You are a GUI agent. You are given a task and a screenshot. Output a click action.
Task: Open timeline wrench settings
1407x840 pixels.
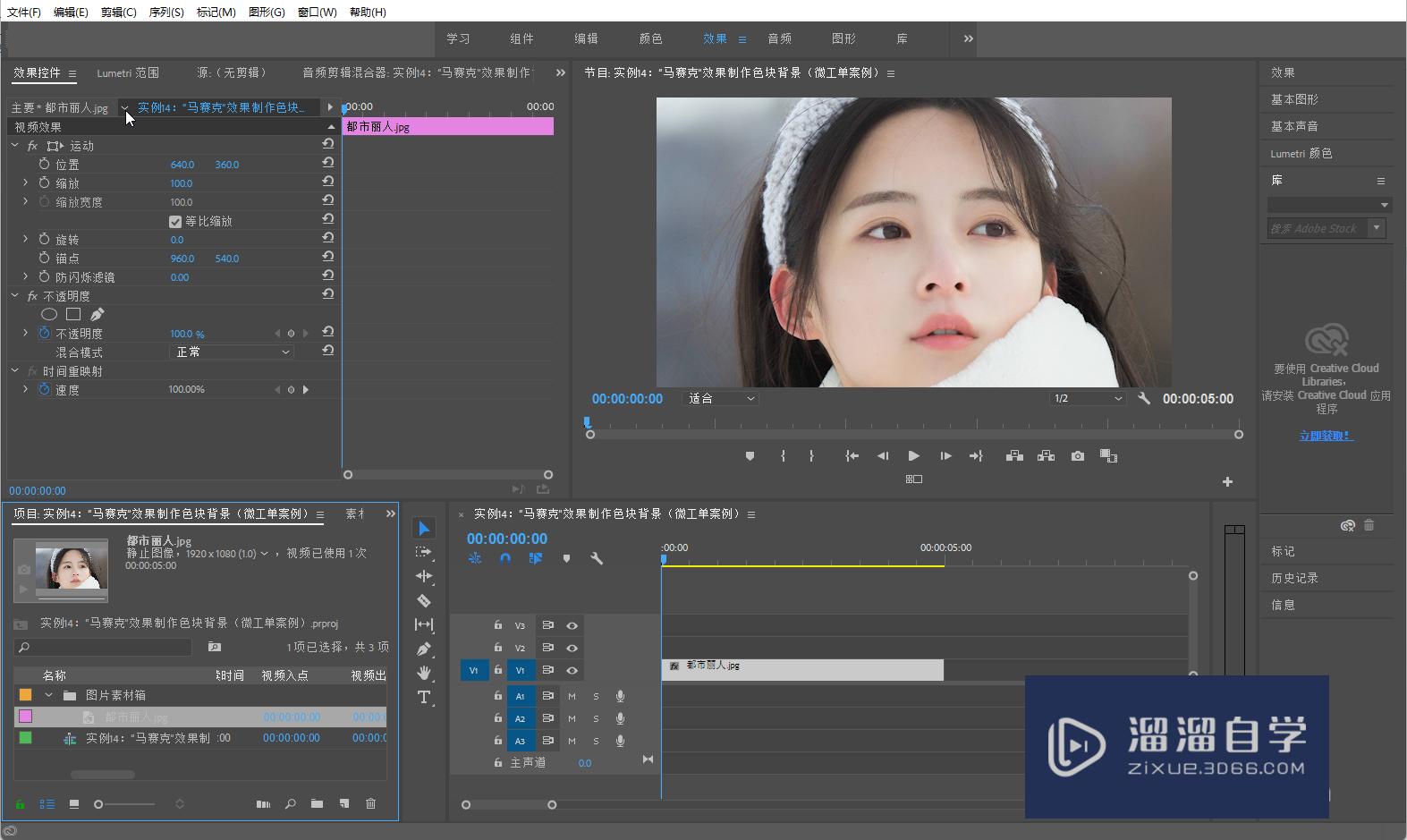point(597,558)
